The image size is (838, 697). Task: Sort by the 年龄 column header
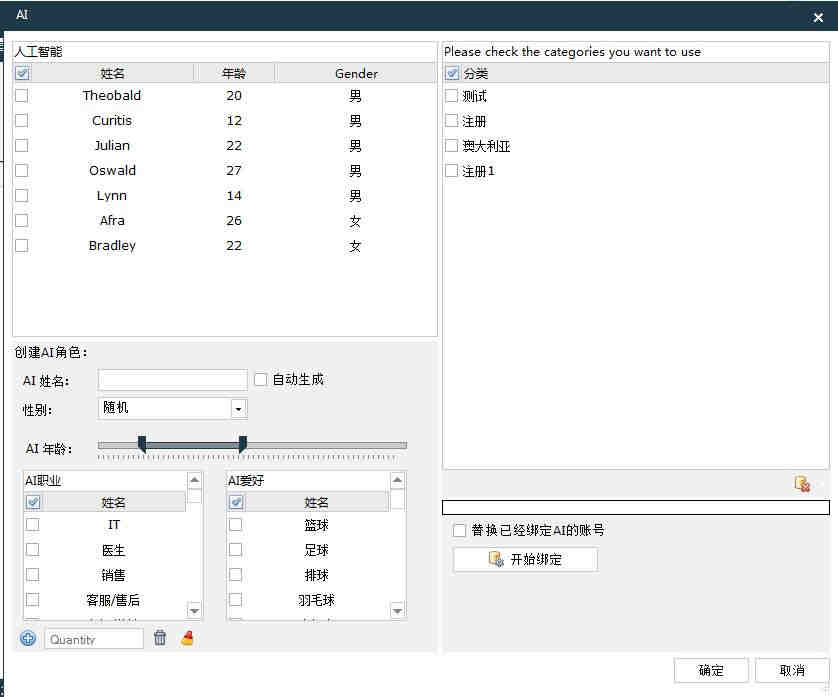(x=234, y=73)
